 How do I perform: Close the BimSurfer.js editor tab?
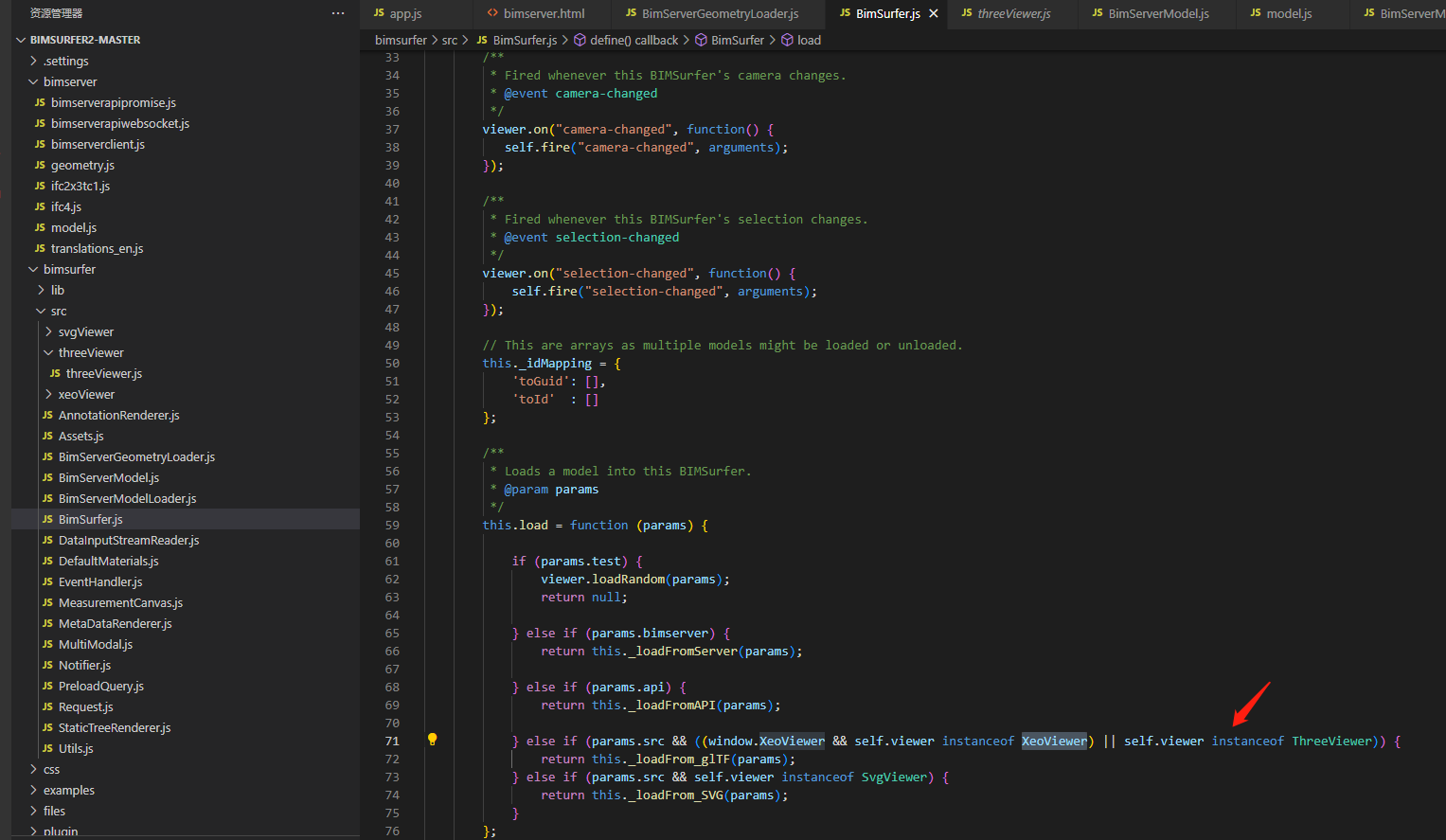933,13
